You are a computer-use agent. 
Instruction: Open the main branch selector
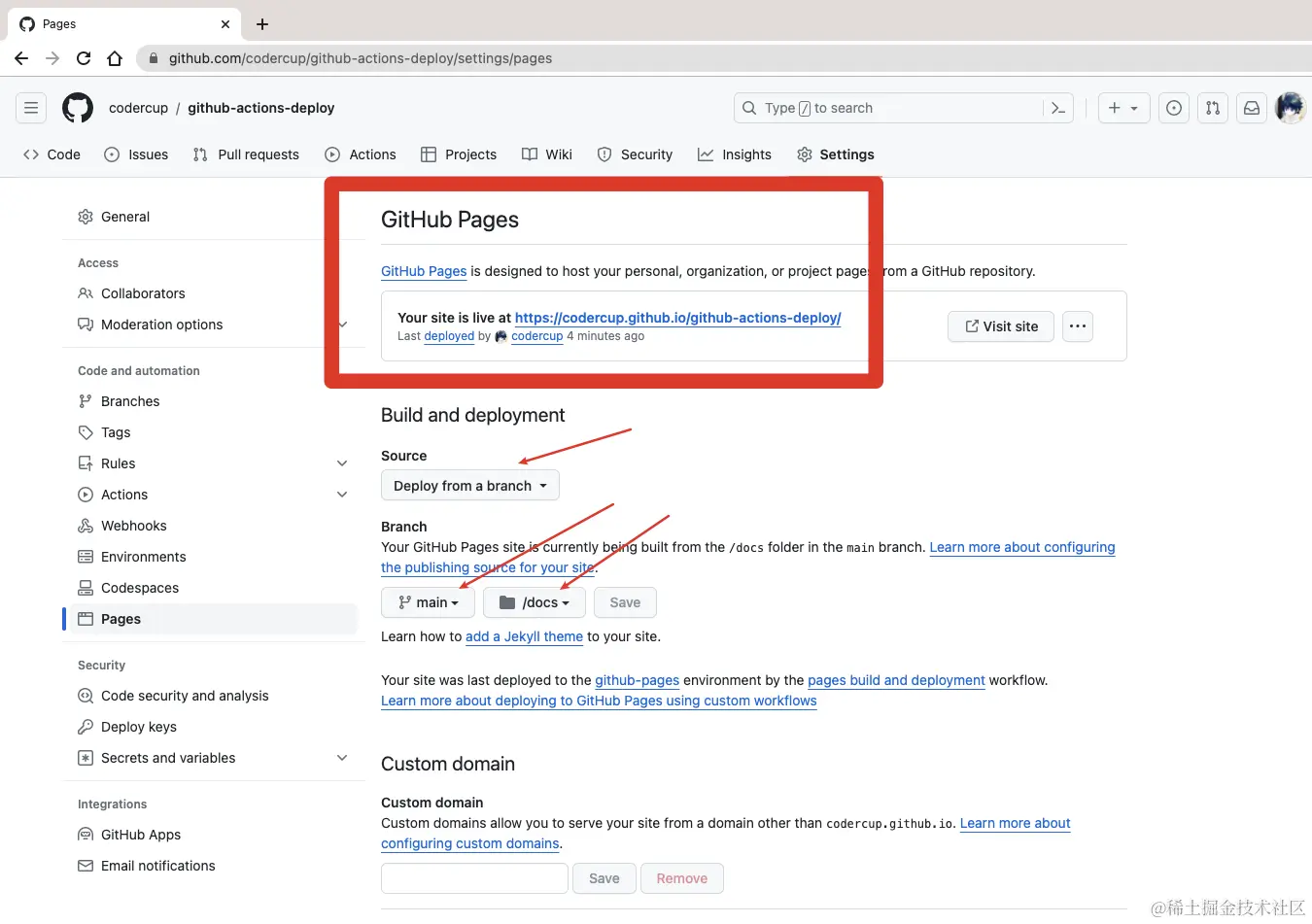pyautogui.click(x=428, y=602)
